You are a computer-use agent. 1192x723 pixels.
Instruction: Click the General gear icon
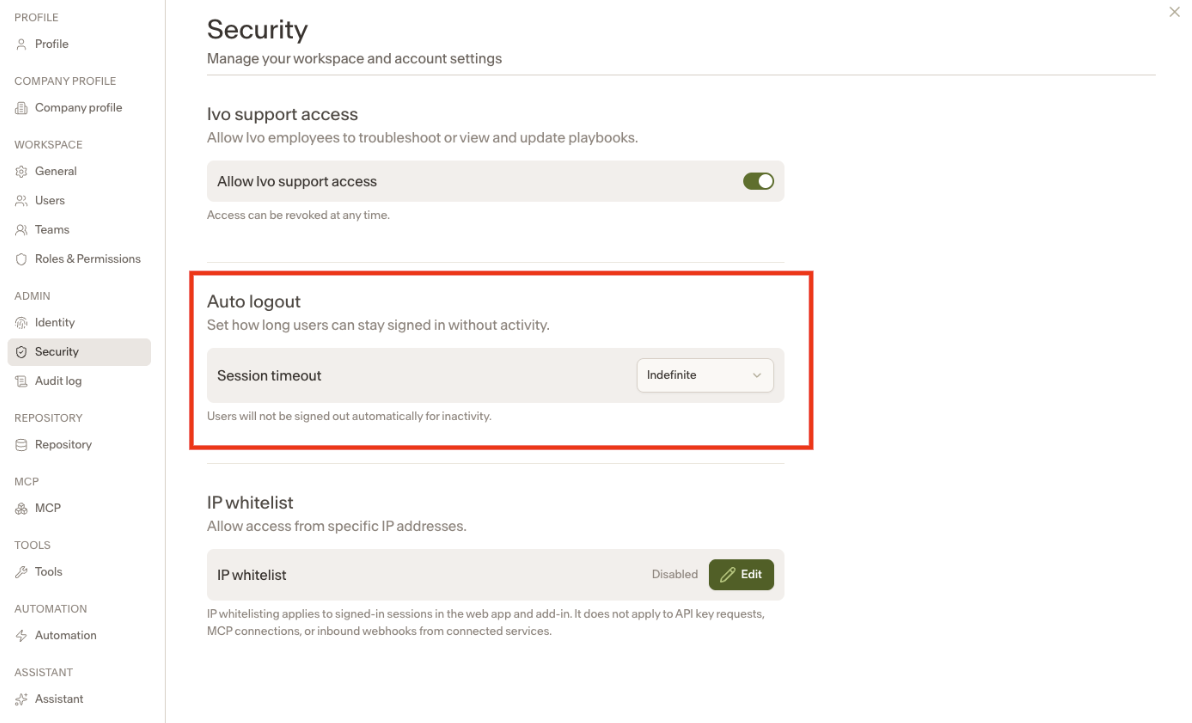(21, 172)
